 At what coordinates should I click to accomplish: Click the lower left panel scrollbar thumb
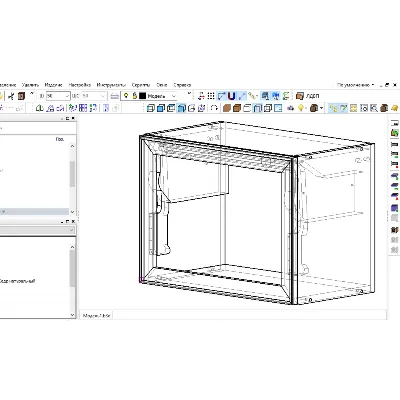click(x=72, y=268)
